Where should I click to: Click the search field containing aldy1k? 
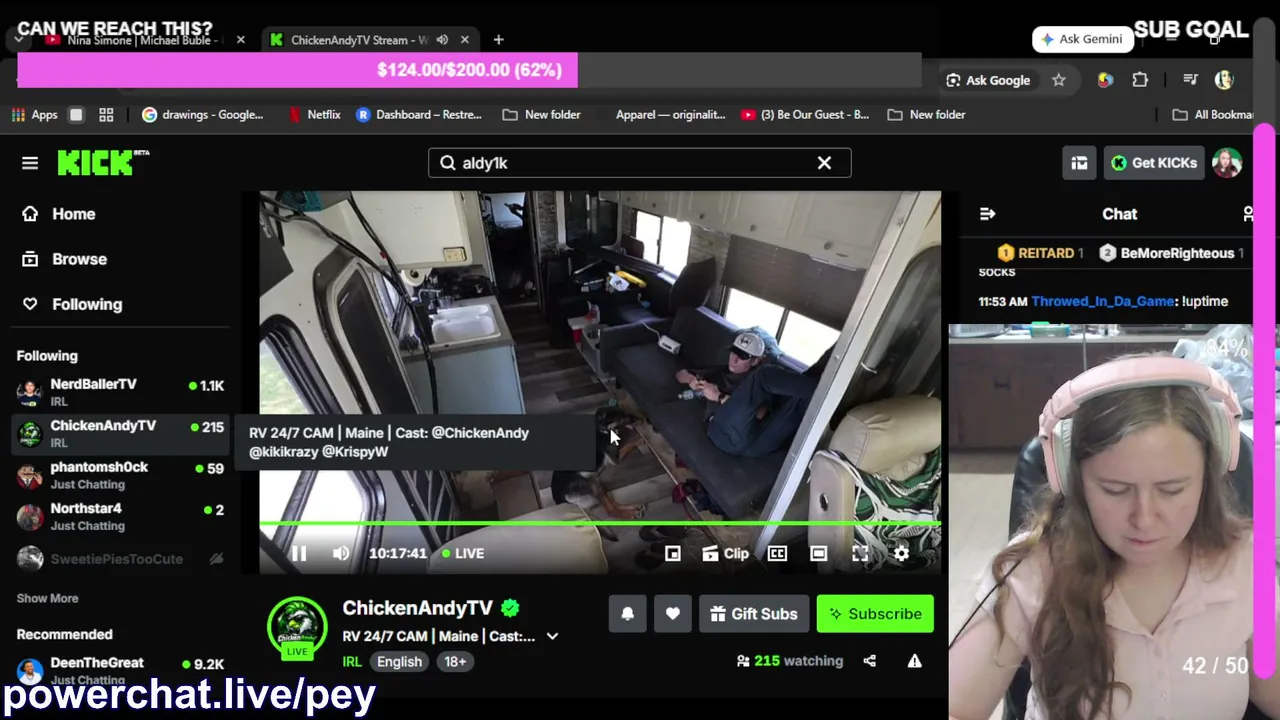[639, 163]
